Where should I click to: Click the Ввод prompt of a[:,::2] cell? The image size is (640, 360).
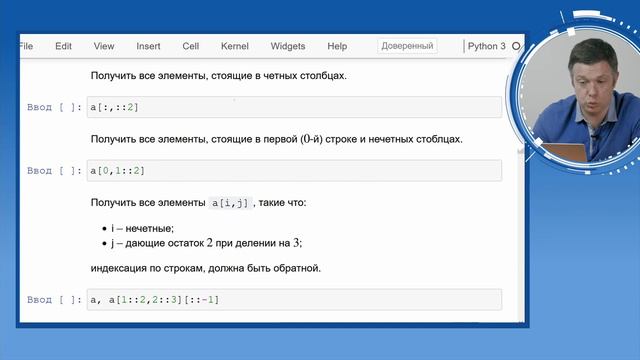click(54, 107)
